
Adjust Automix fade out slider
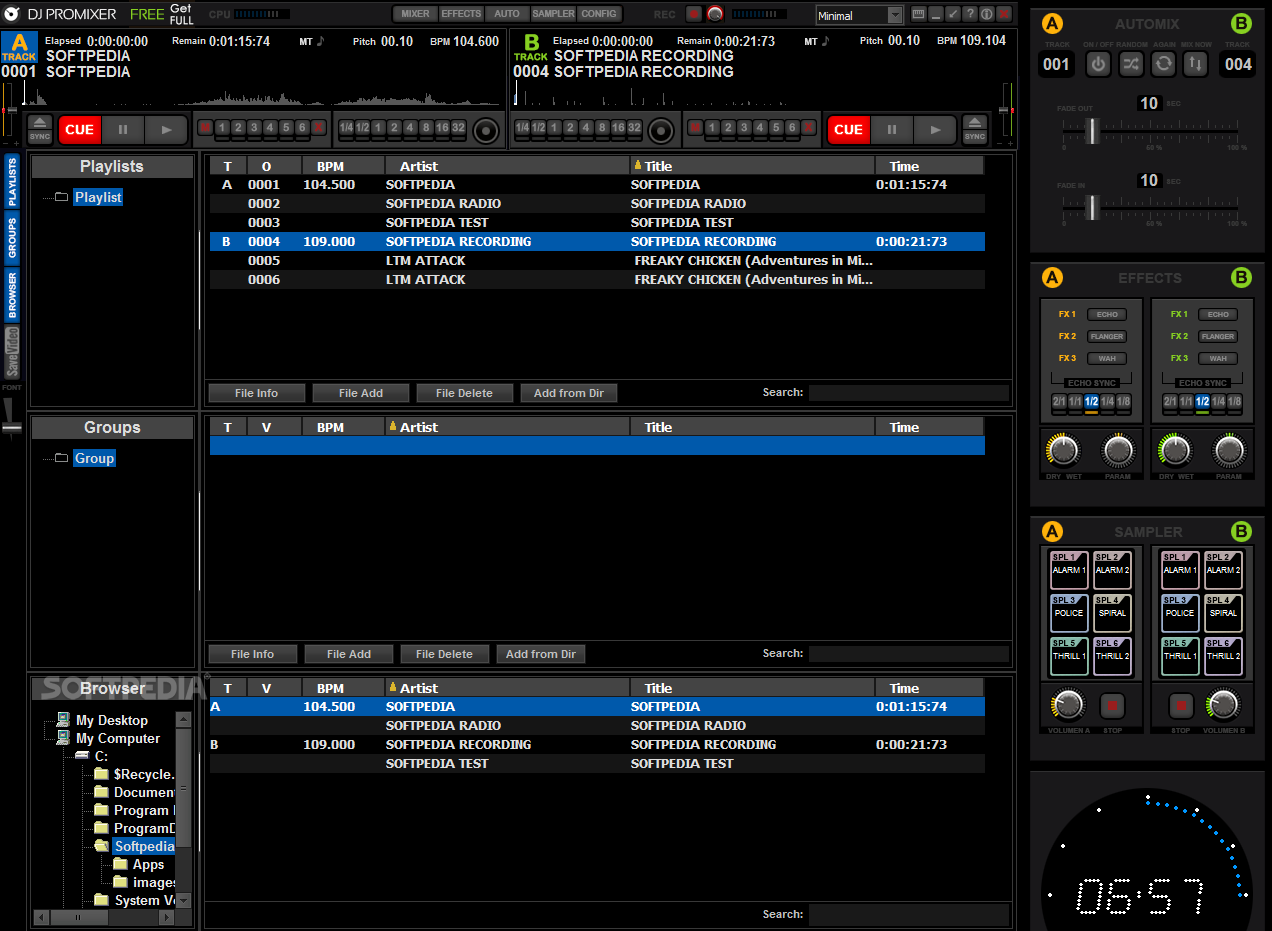point(1093,131)
